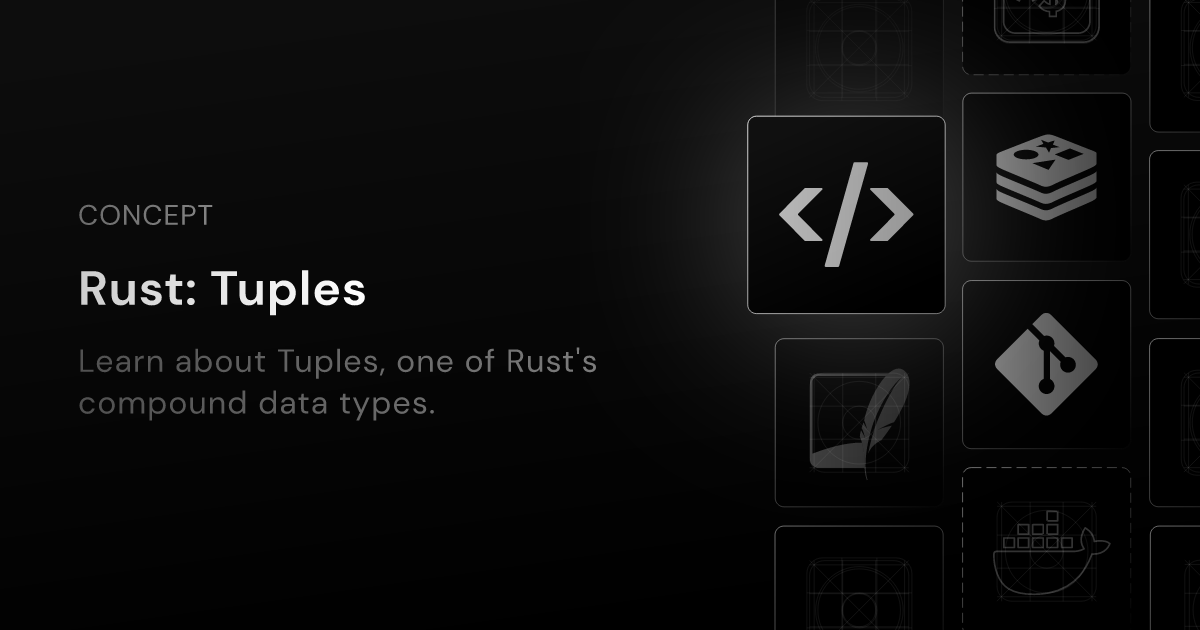The height and width of the screenshot is (630, 1200).
Task: Select the Redis stacked layers icon
Action: [1046, 177]
